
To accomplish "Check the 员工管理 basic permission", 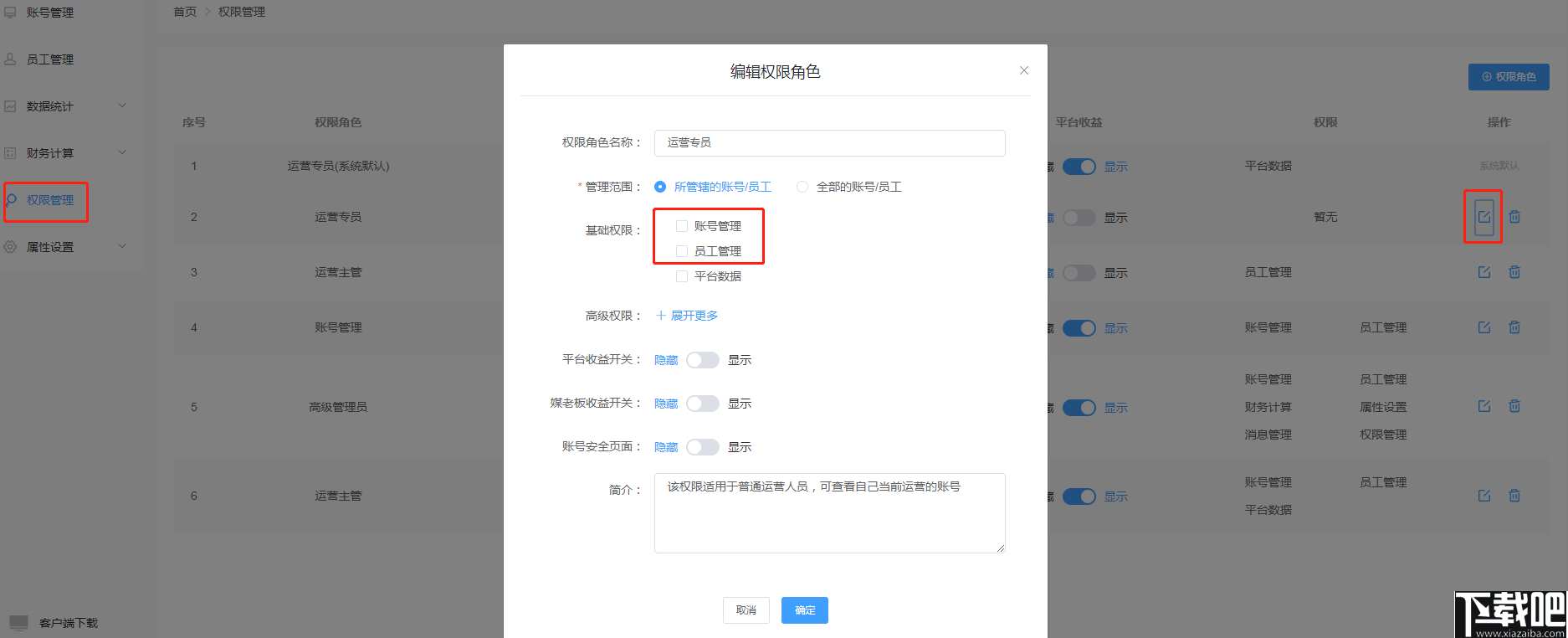I will pyautogui.click(x=682, y=251).
